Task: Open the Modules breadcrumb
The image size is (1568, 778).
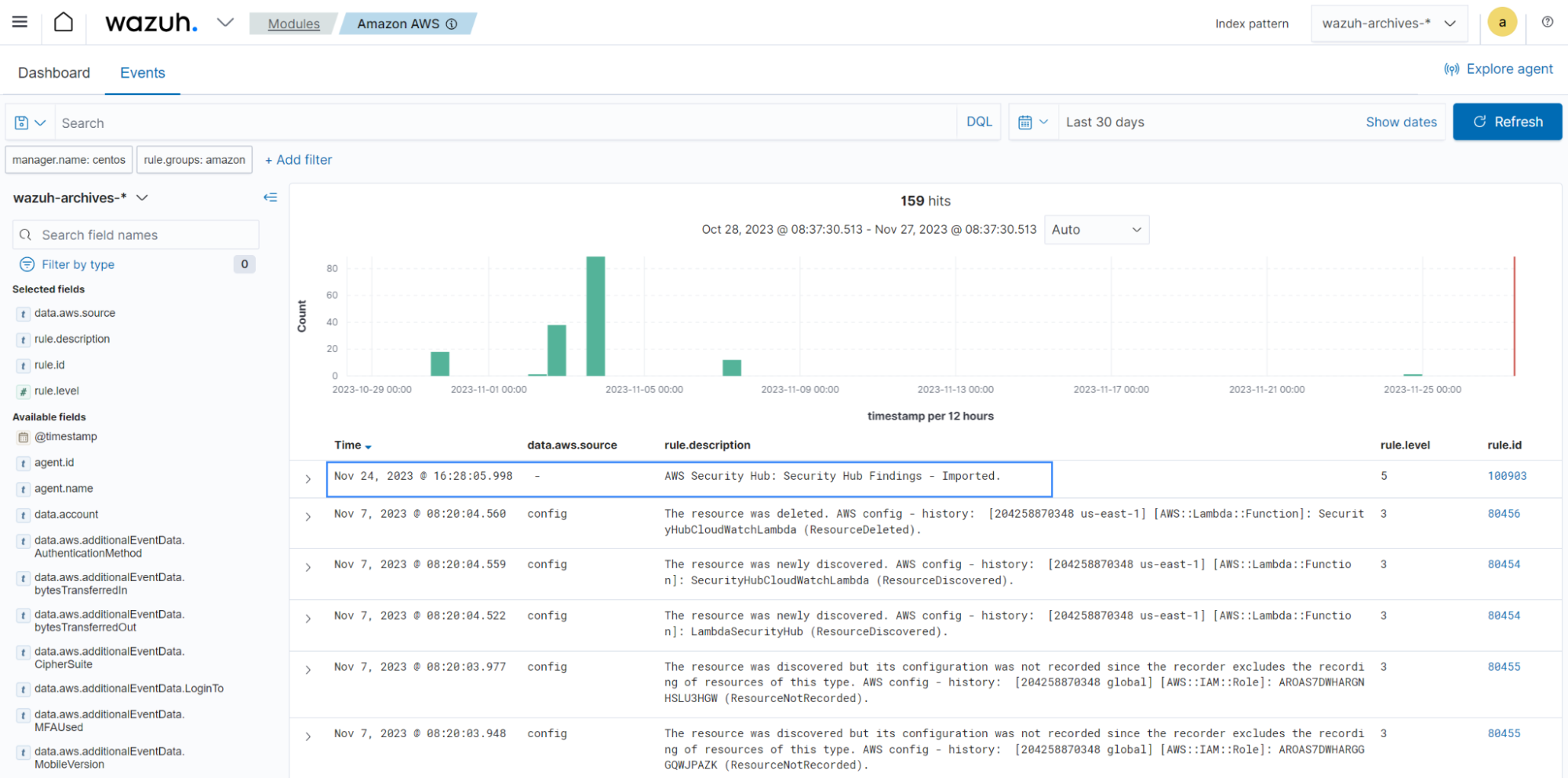Action: [293, 24]
